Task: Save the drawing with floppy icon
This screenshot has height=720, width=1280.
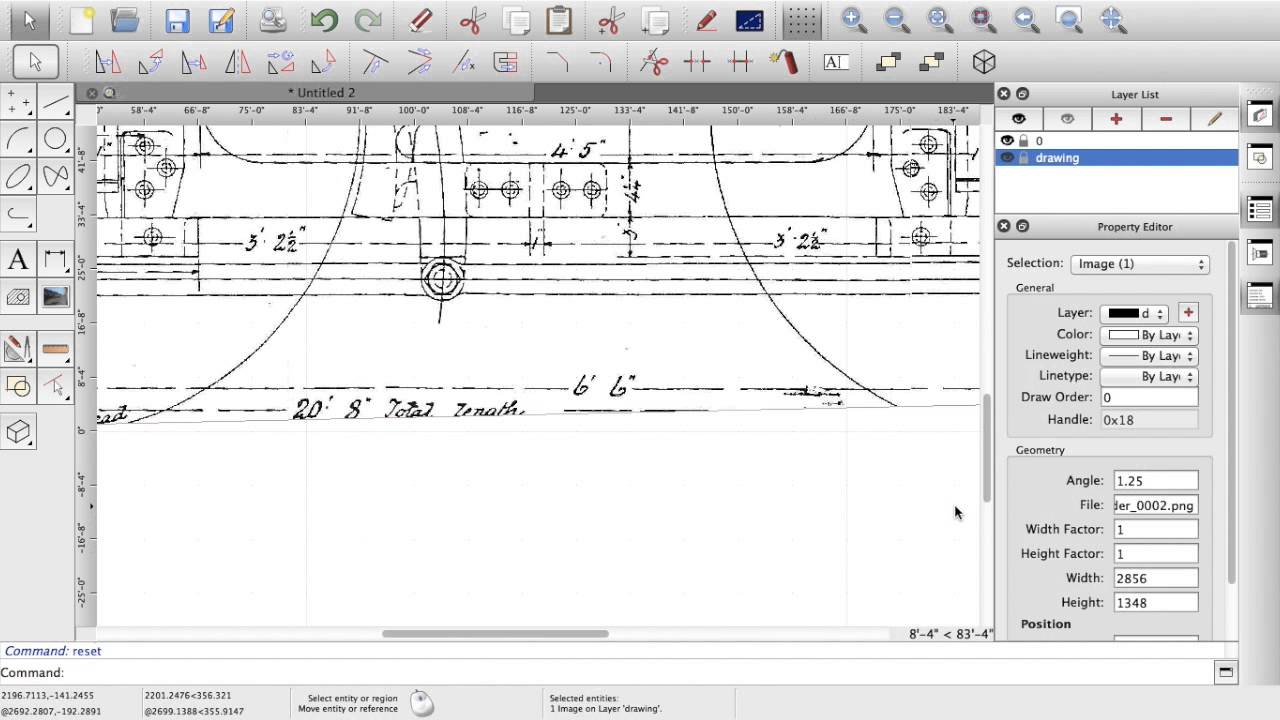Action: (x=178, y=20)
